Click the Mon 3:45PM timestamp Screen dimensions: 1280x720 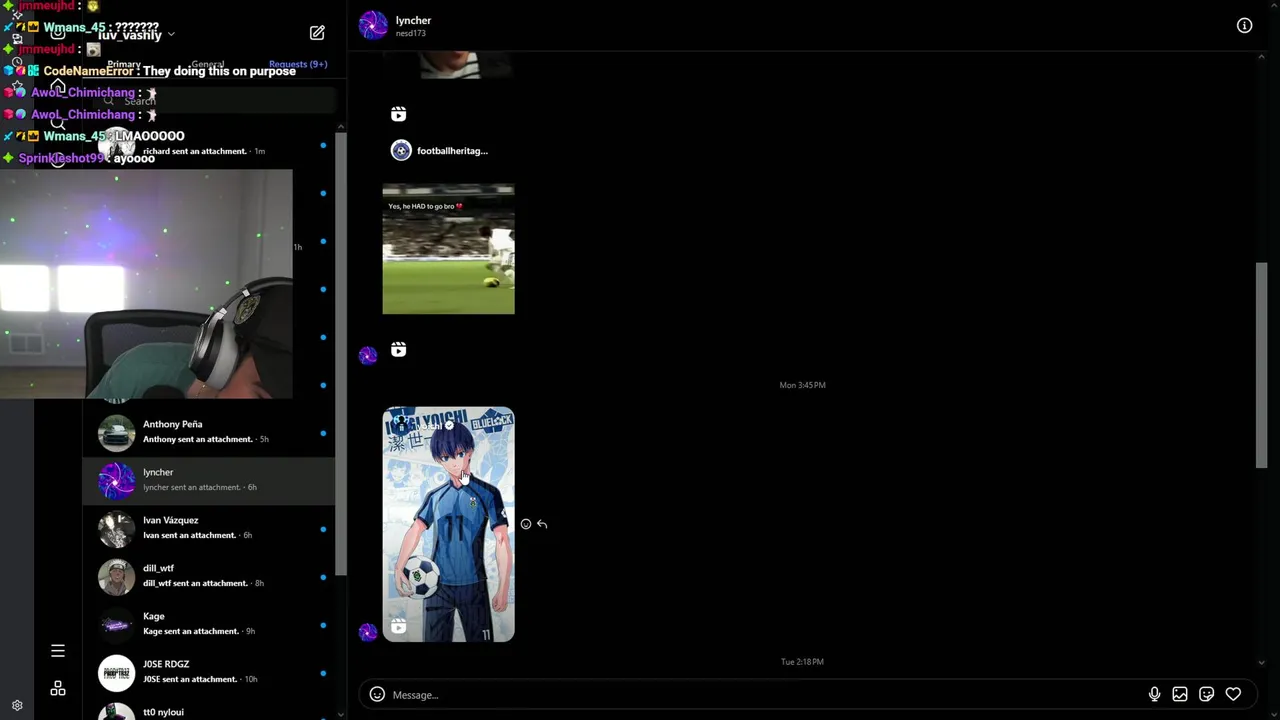802,385
